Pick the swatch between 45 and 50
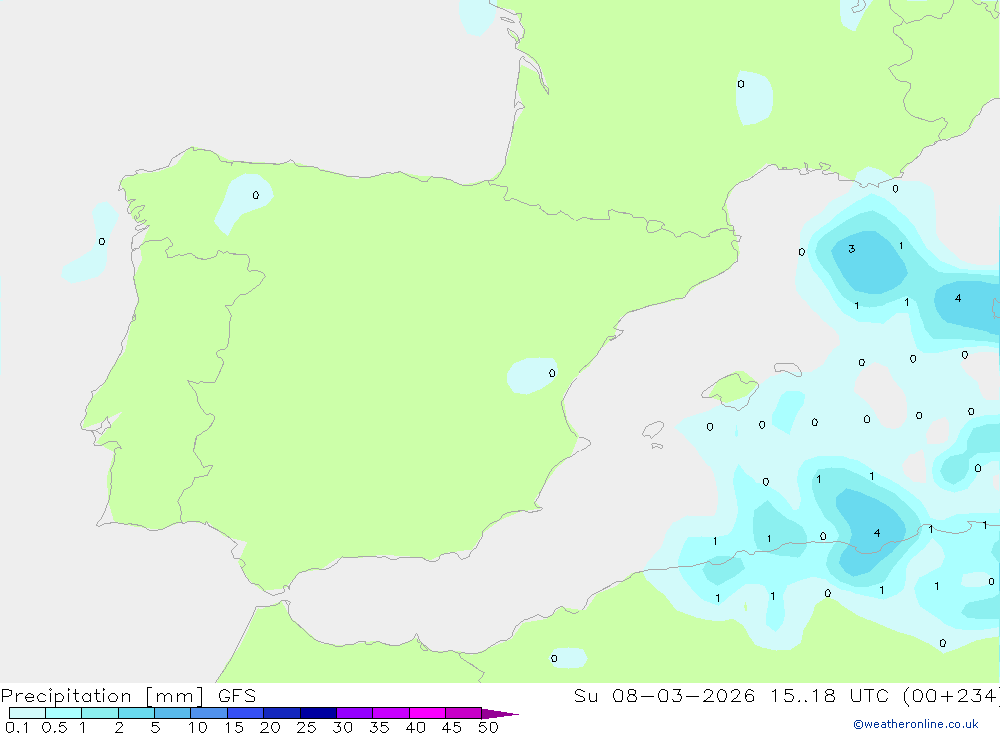 click(x=463, y=713)
